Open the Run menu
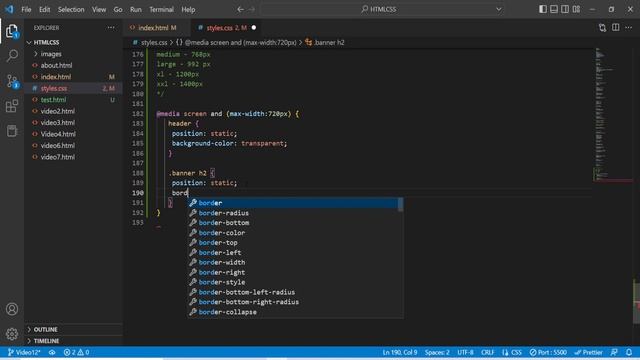Image resolution: width=640 pixels, height=360 pixels. [136, 9]
